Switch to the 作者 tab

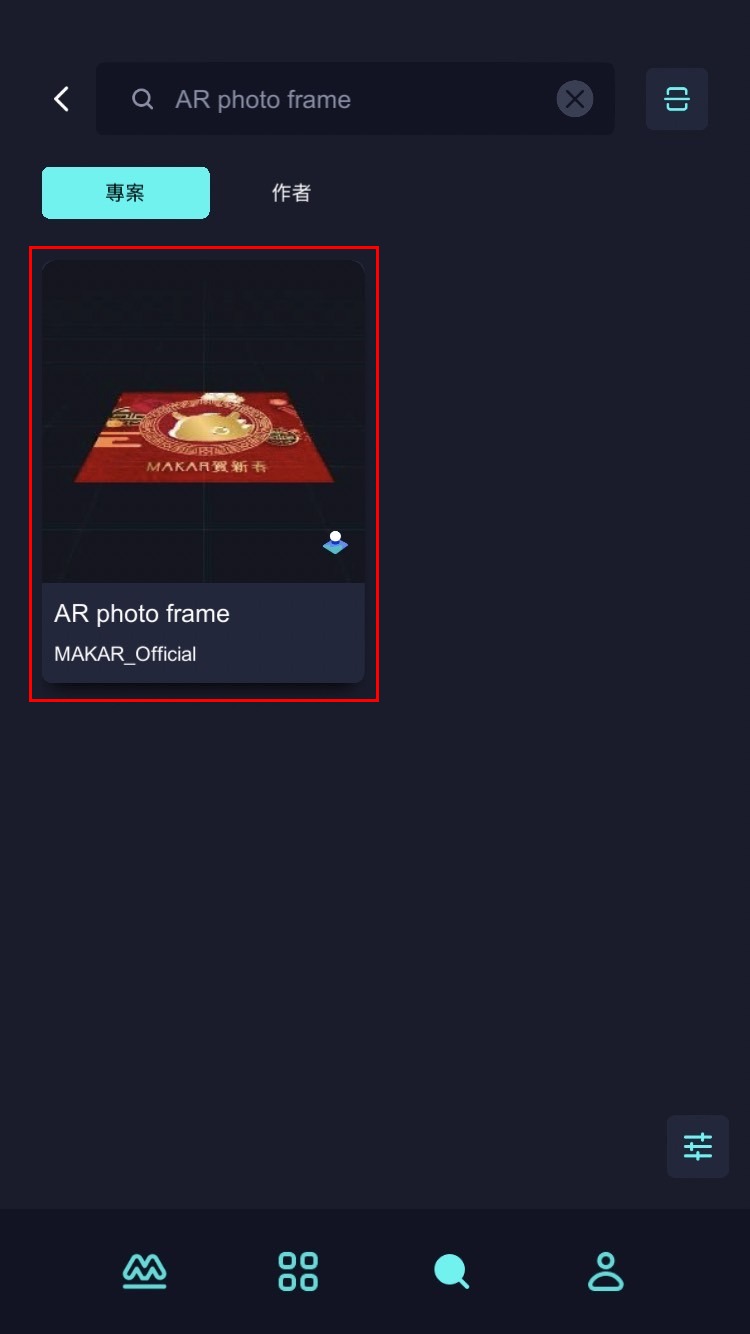coord(291,193)
